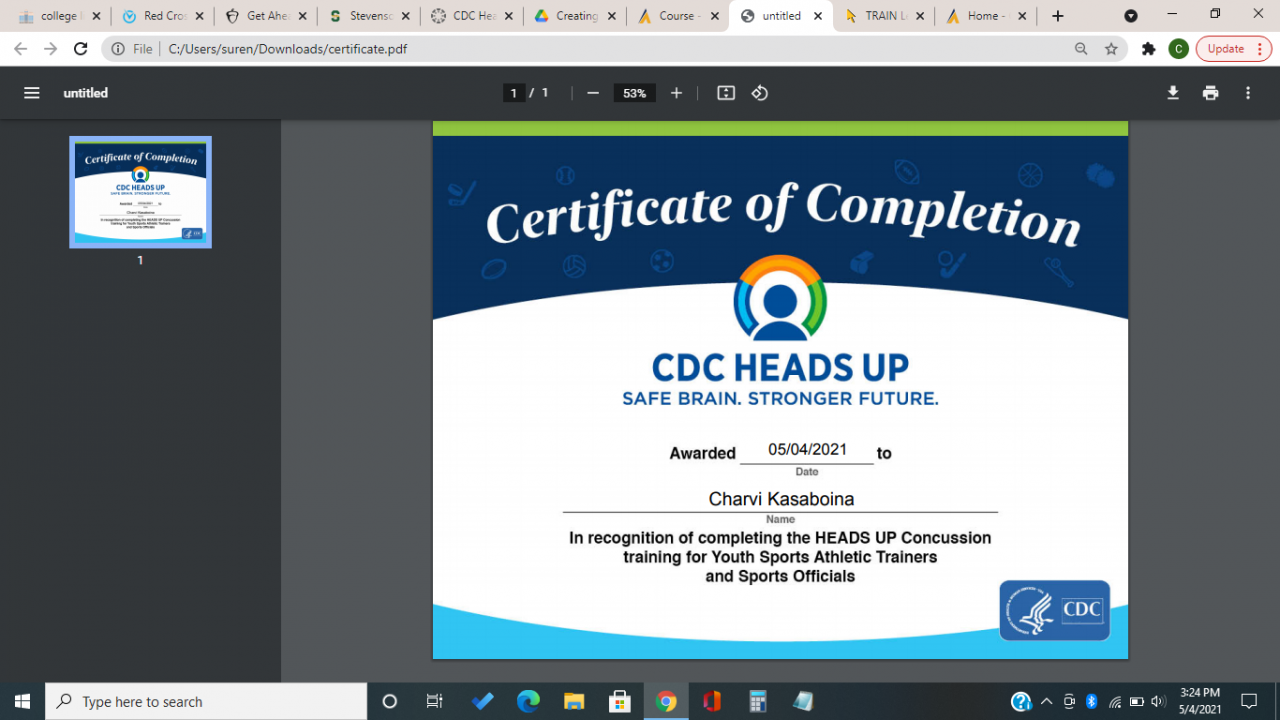Screen dimensions: 1280x720
Task: Rotate the PDF counterclockwise
Action: [760, 93]
